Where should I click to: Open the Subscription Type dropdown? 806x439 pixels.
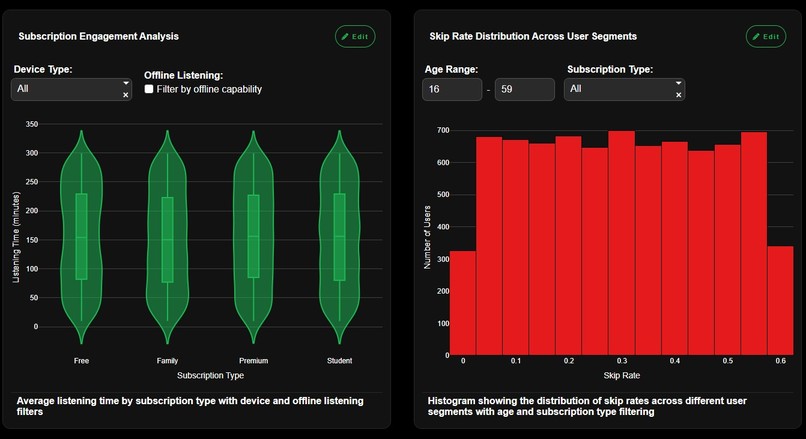click(x=625, y=89)
